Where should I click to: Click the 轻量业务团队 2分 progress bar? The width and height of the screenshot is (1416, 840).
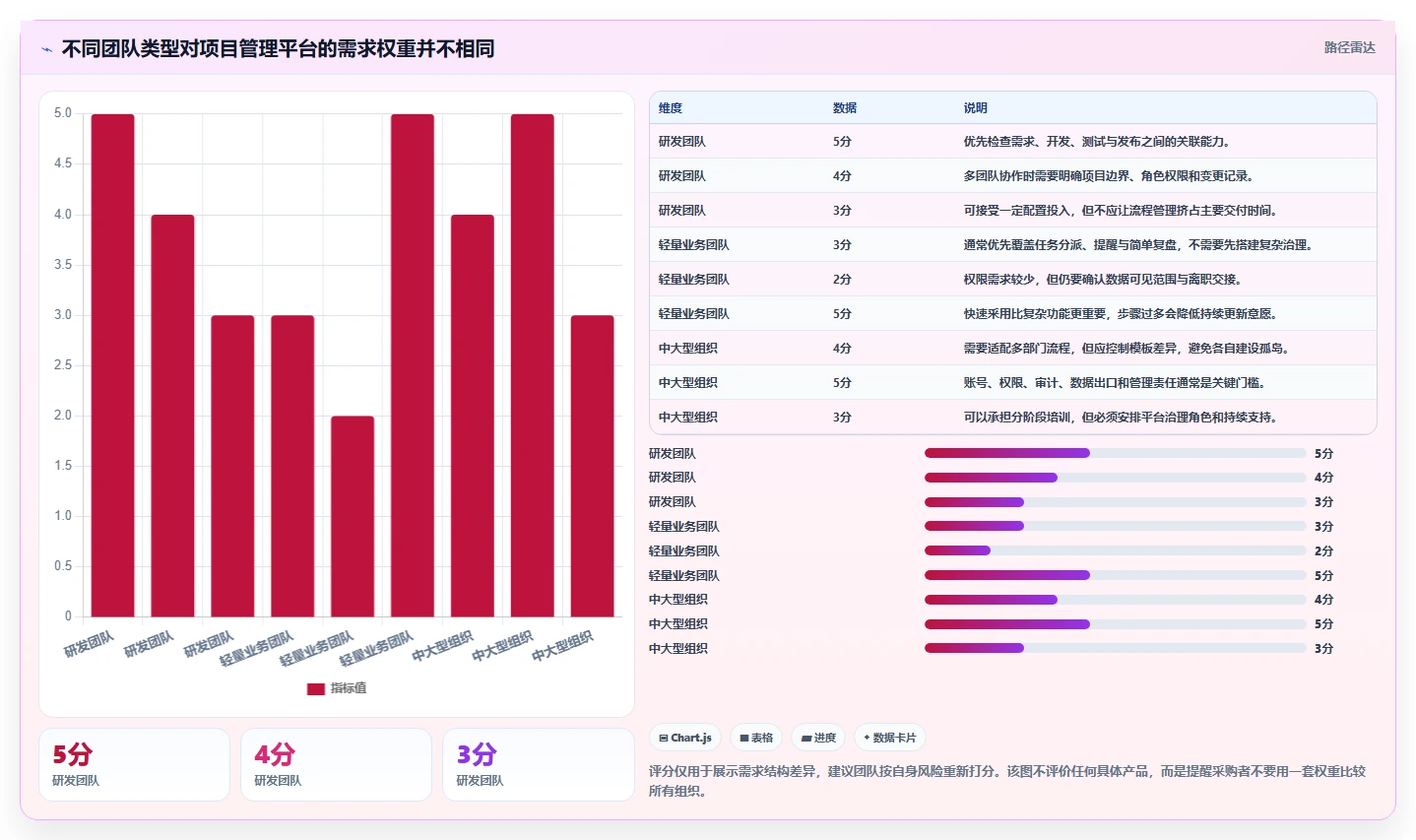point(1116,550)
